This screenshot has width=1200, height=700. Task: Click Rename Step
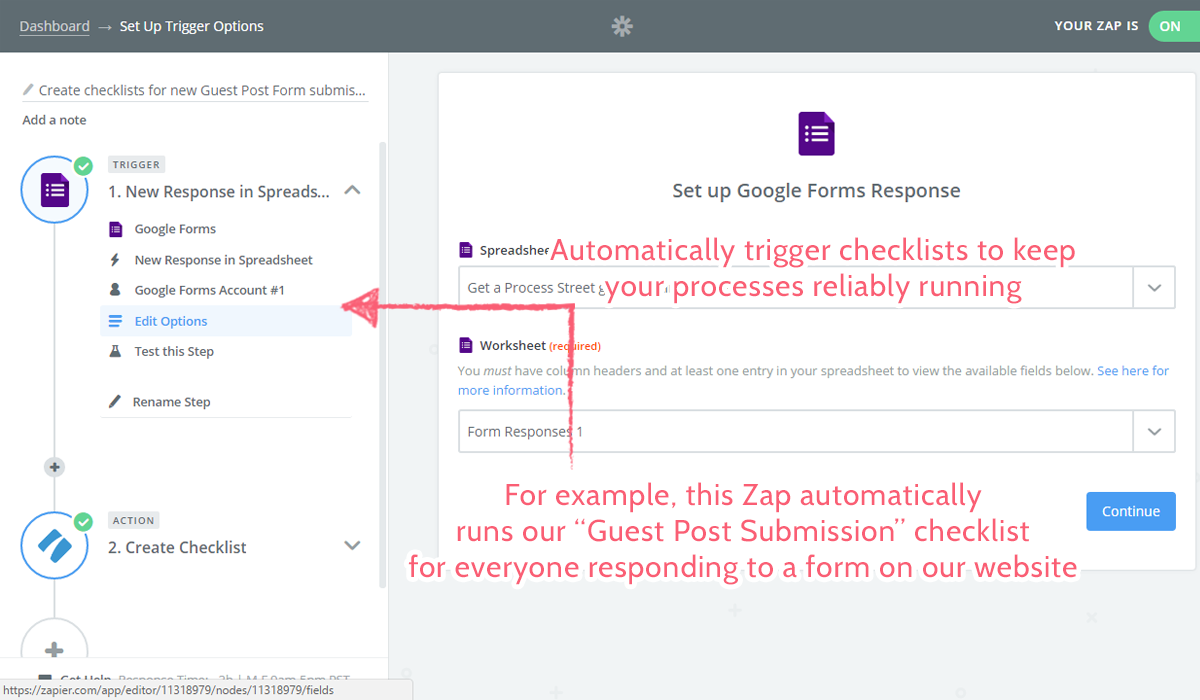point(171,402)
